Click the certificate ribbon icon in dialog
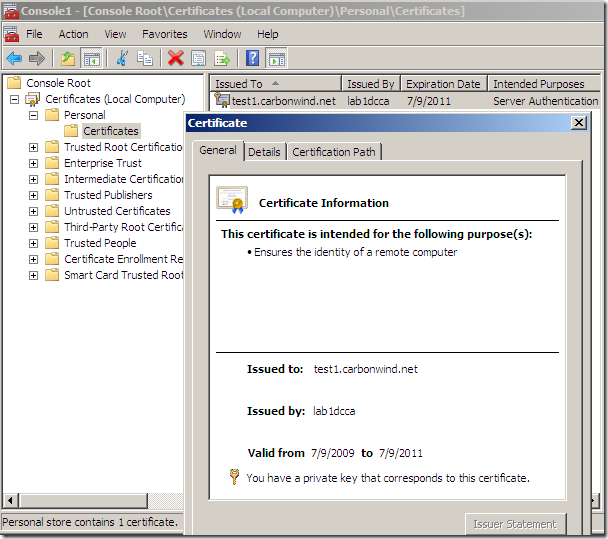The height and width of the screenshot is (539, 608). 232,200
